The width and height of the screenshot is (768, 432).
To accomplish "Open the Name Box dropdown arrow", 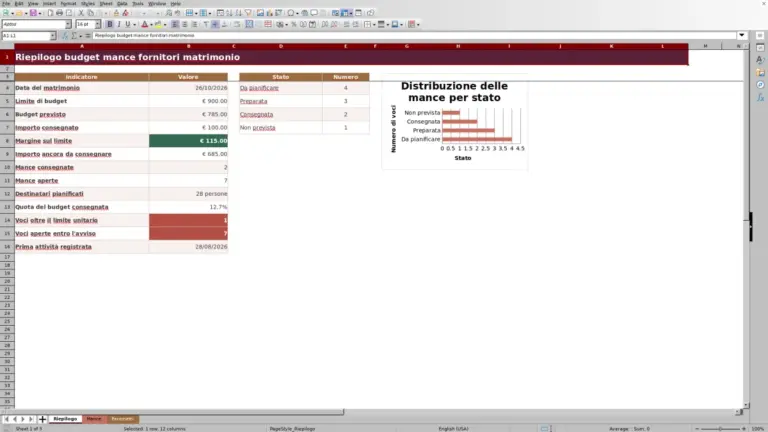I will coord(53,36).
